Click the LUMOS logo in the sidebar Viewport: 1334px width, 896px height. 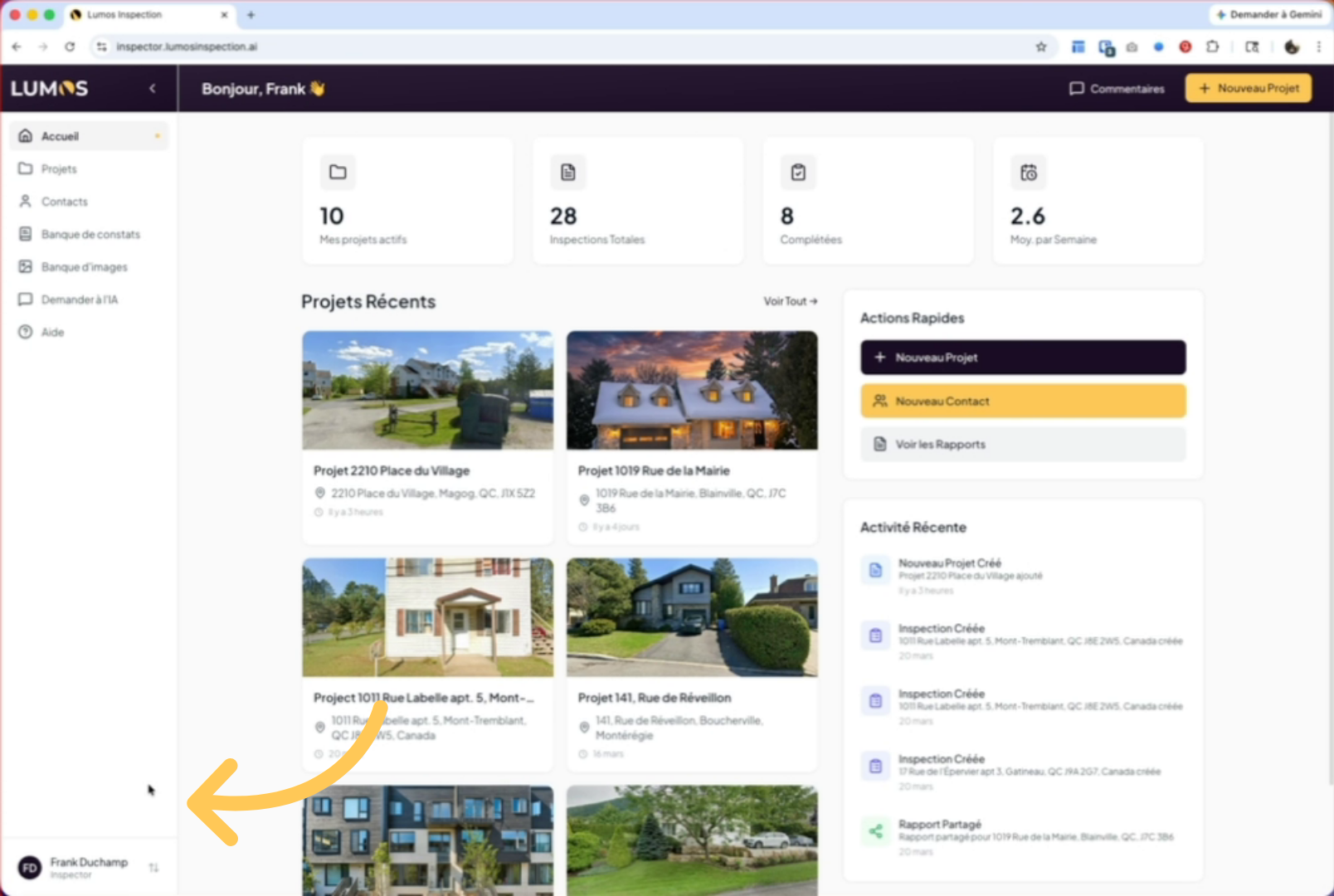[49, 88]
